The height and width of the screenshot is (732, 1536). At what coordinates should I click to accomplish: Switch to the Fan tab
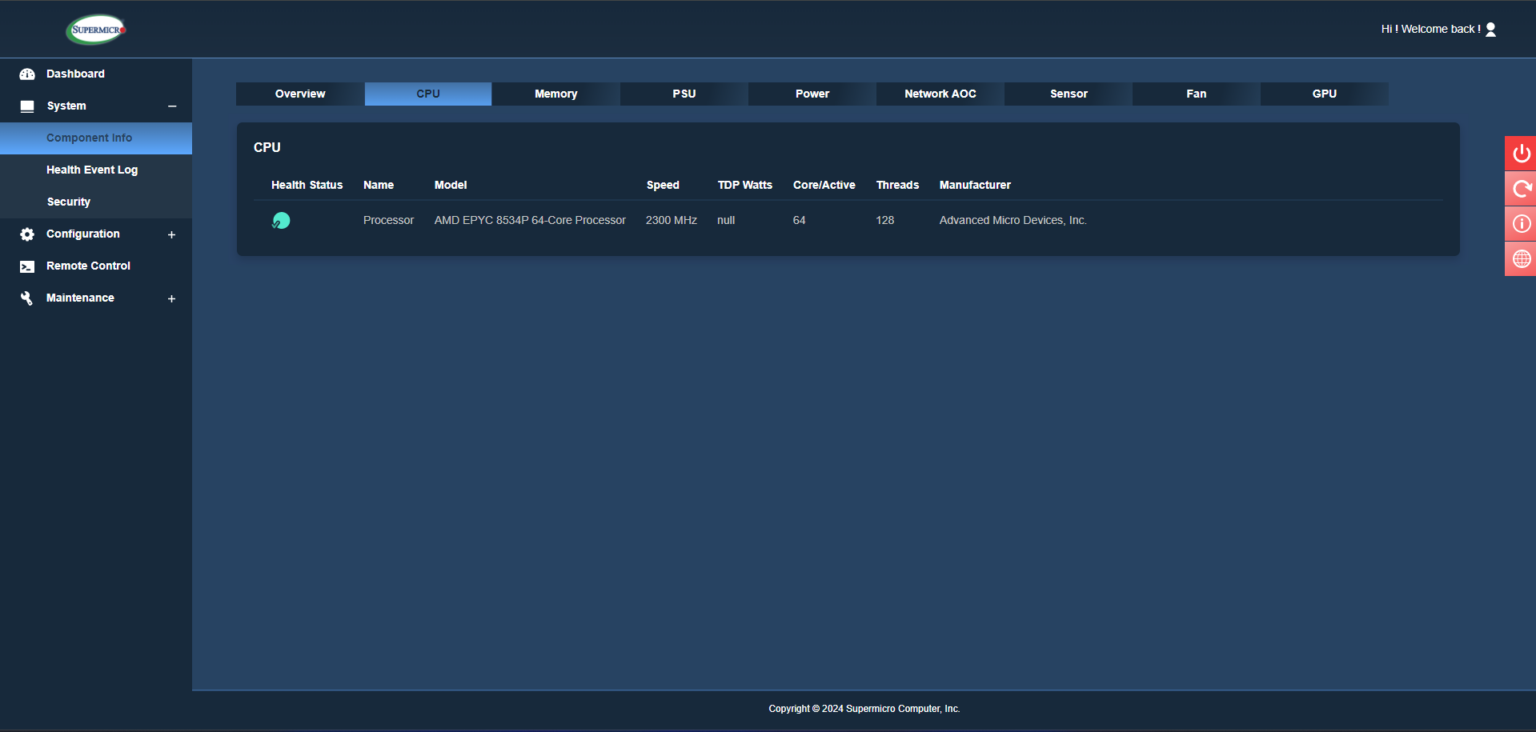click(1196, 94)
